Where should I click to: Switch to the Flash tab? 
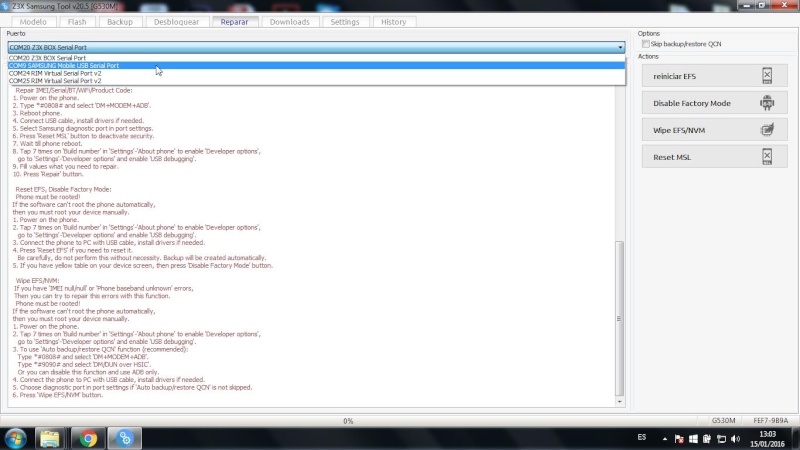[77, 22]
